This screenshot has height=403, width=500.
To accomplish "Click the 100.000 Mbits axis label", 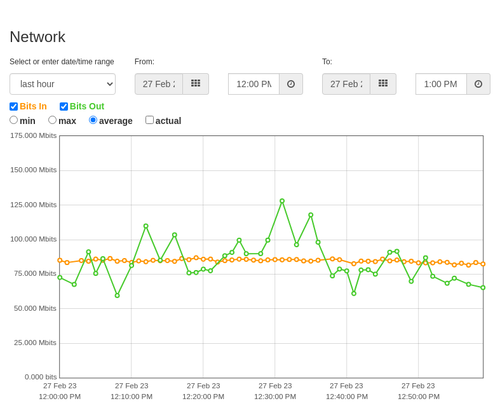I will coord(33,239).
